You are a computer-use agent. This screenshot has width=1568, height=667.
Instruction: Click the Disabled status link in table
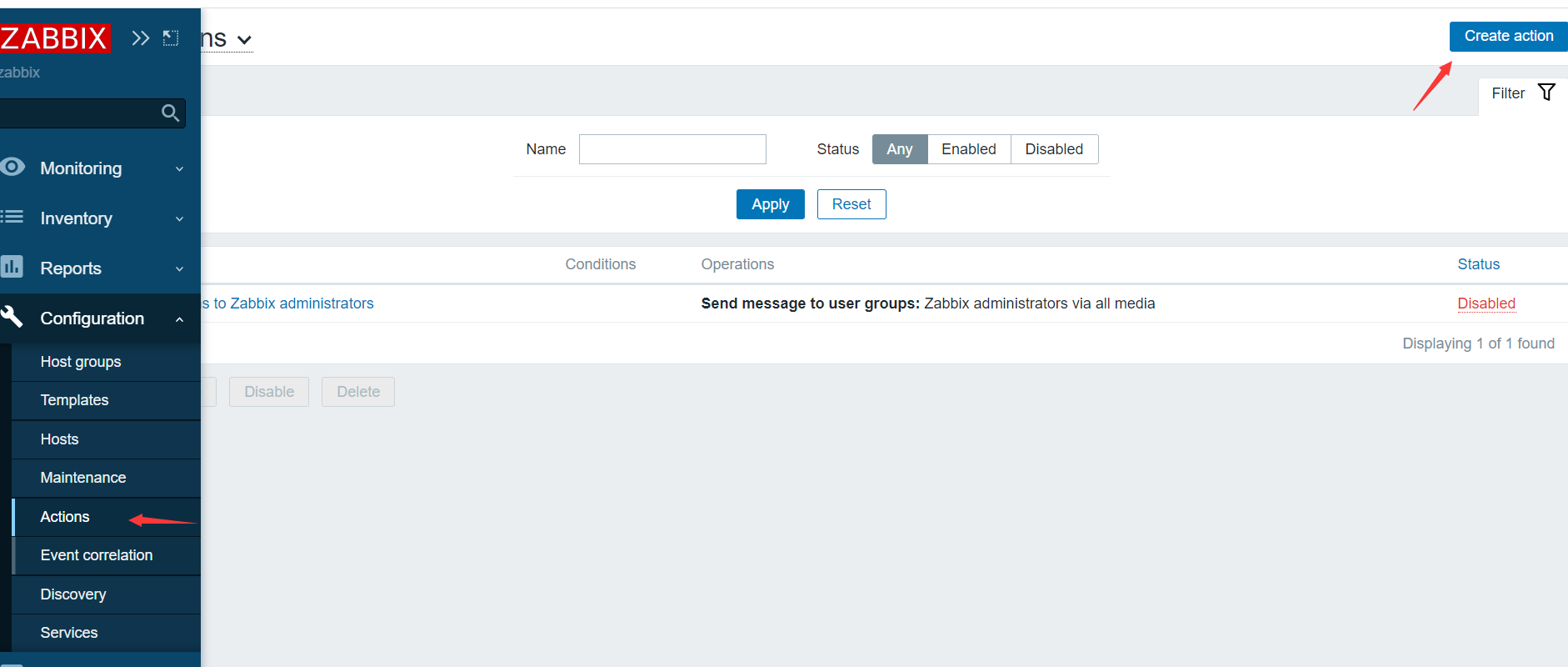[1486, 303]
